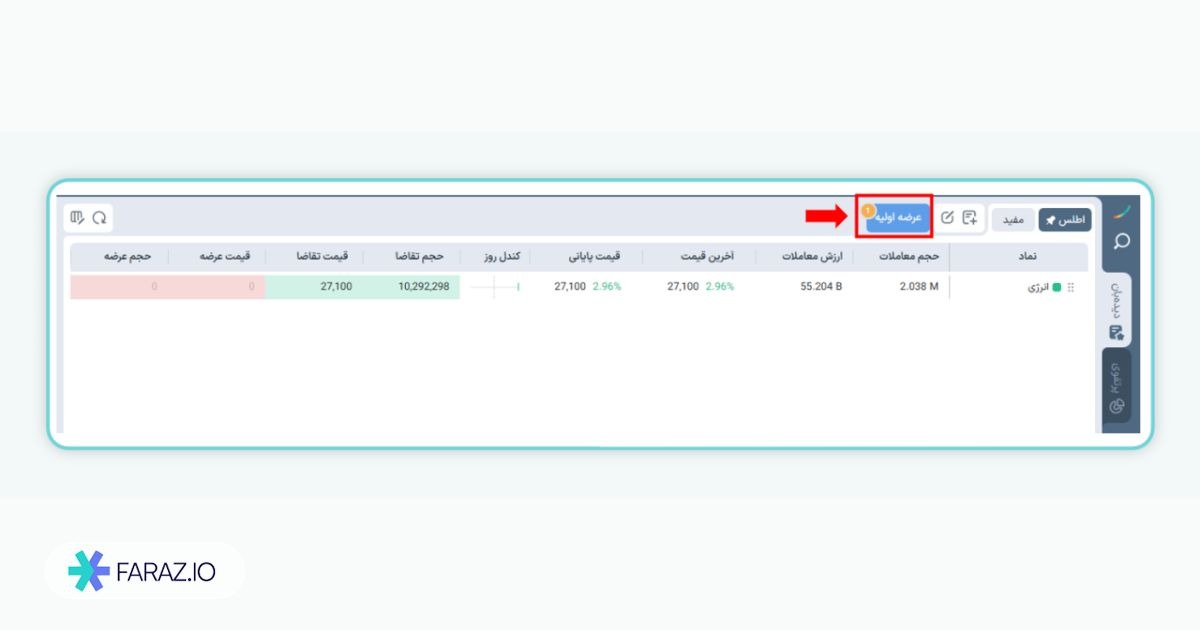The height and width of the screenshot is (630, 1200).
Task: Select the pinned اطلس watchlist tab
Action: point(1065,219)
